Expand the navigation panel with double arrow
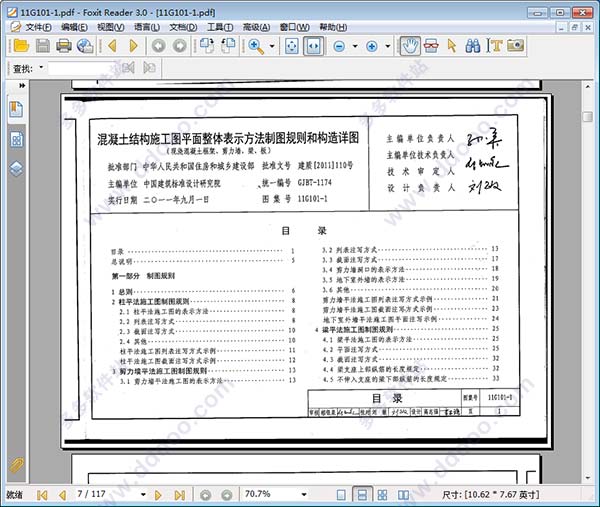600x507 pixels. click(22, 86)
